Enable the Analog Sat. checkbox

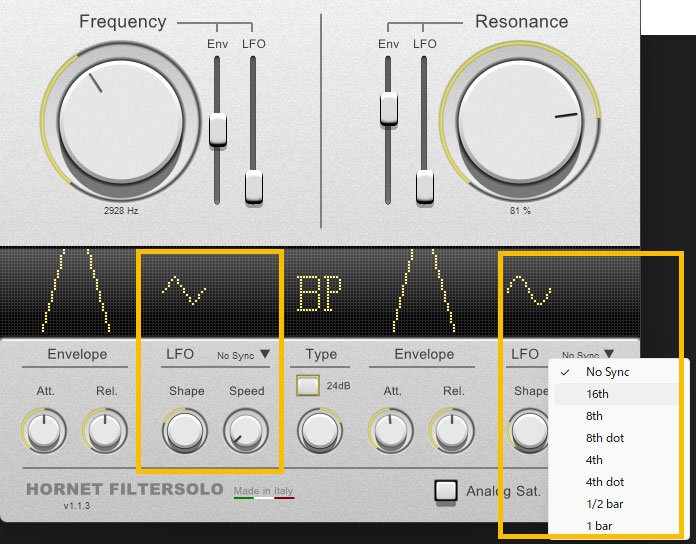tap(446, 490)
